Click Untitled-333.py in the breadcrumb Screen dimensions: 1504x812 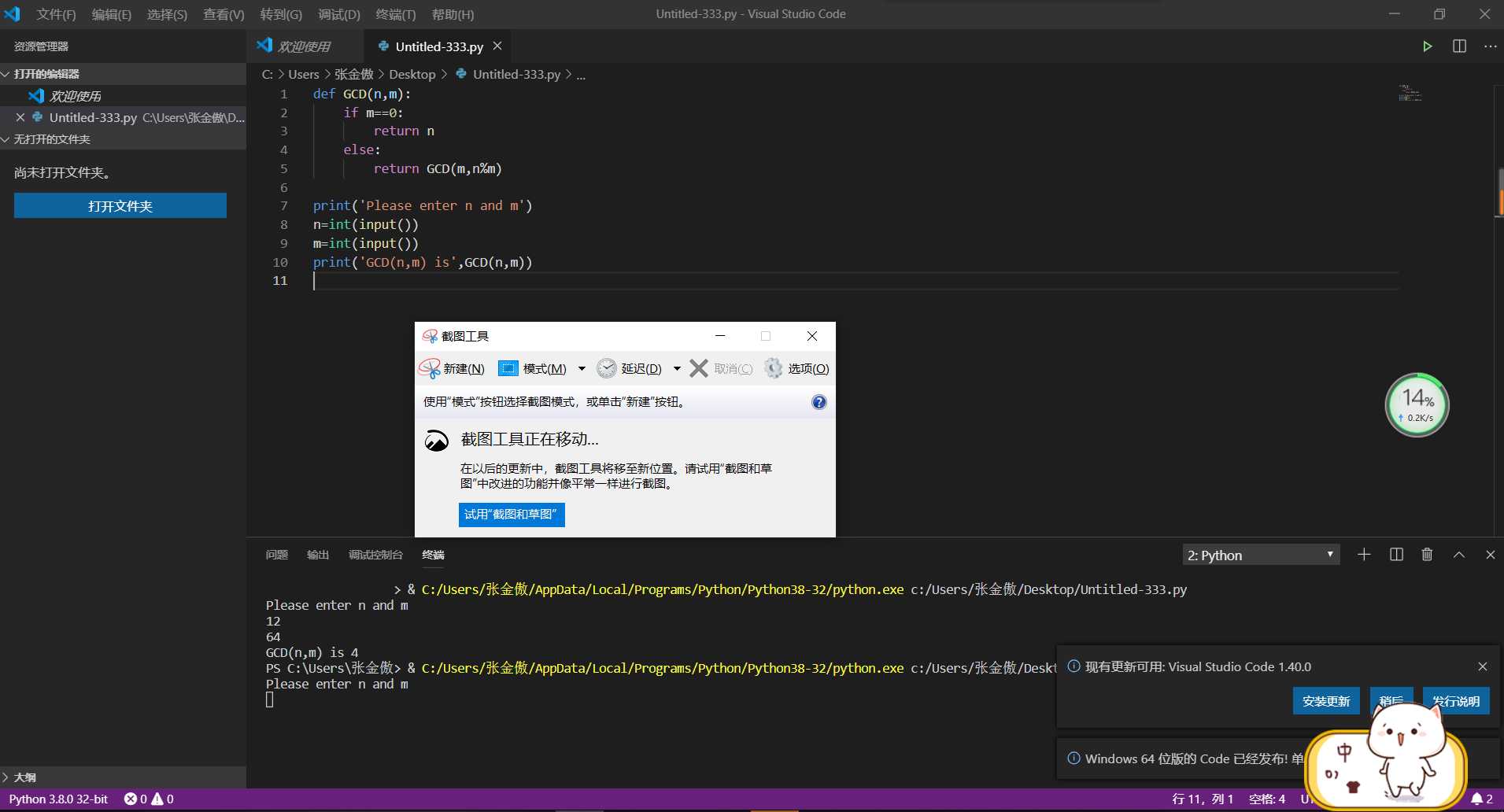(516, 74)
